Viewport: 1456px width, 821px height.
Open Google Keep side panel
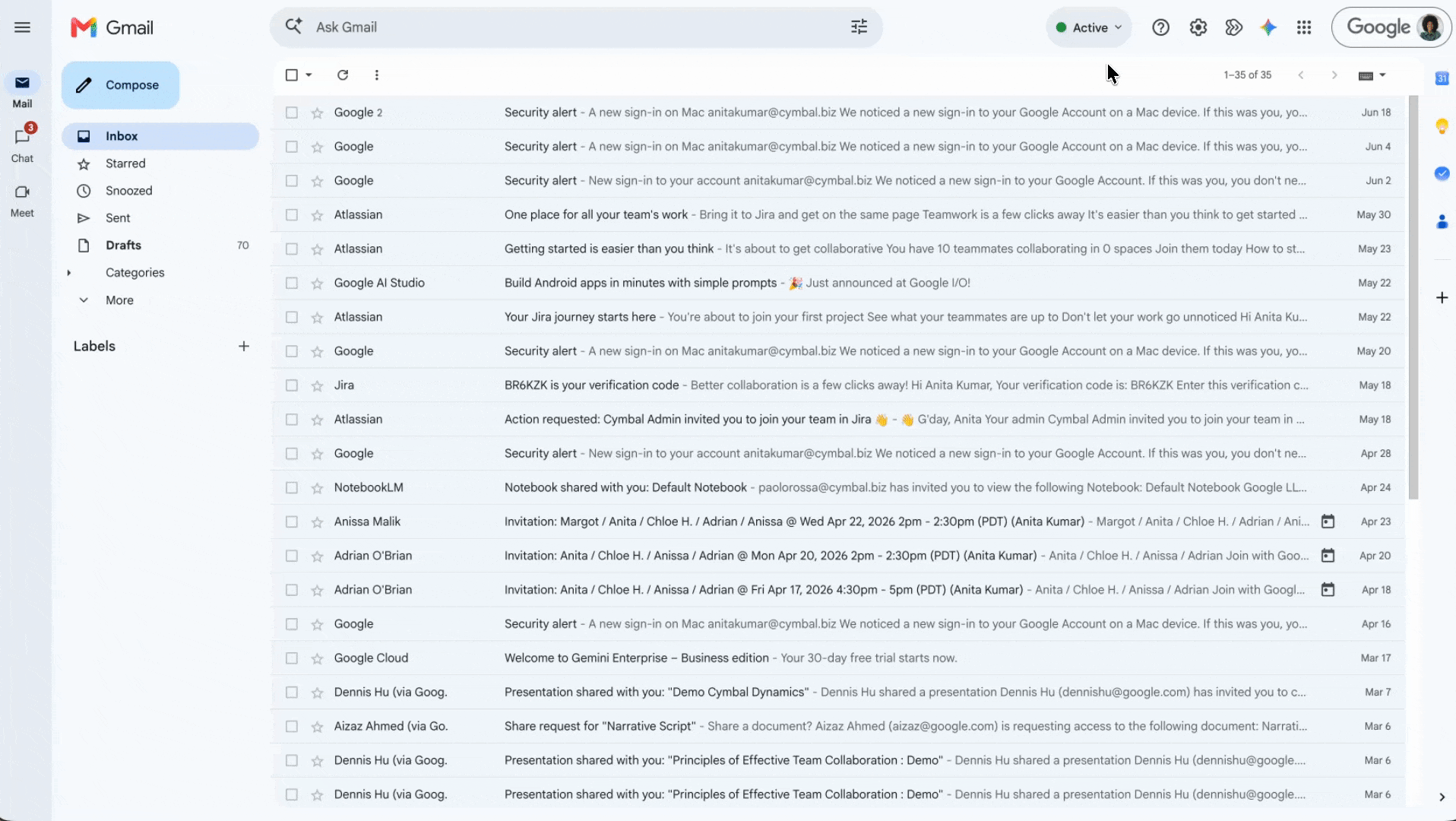tap(1442, 126)
